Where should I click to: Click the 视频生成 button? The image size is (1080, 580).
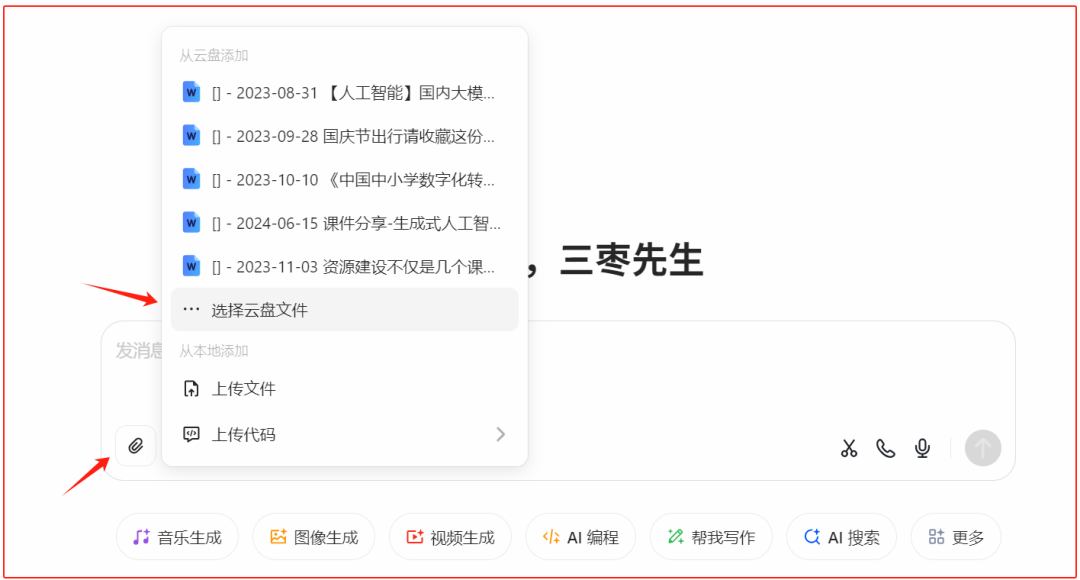click(450, 536)
